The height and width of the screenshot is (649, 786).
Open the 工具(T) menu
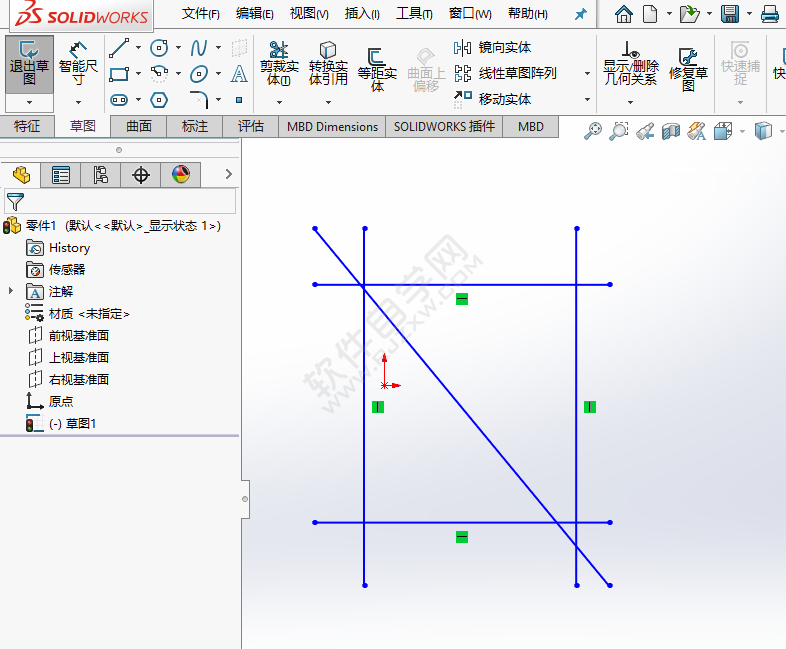tap(414, 14)
